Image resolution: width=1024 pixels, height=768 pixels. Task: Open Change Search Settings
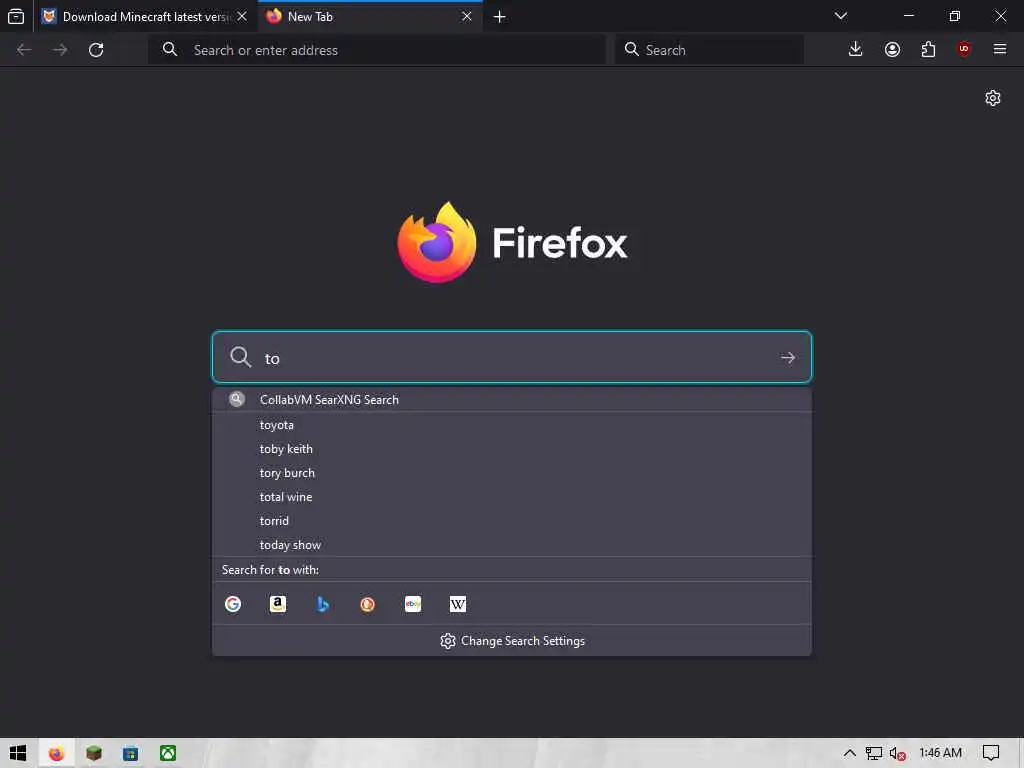[x=512, y=641]
